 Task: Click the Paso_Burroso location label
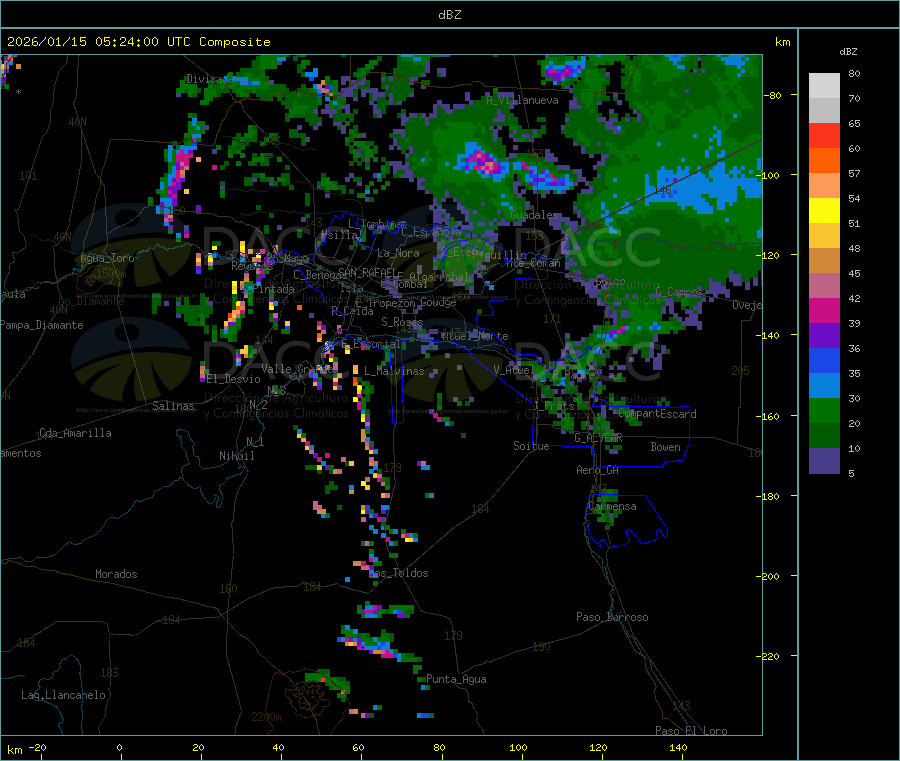[x=612, y=617]
